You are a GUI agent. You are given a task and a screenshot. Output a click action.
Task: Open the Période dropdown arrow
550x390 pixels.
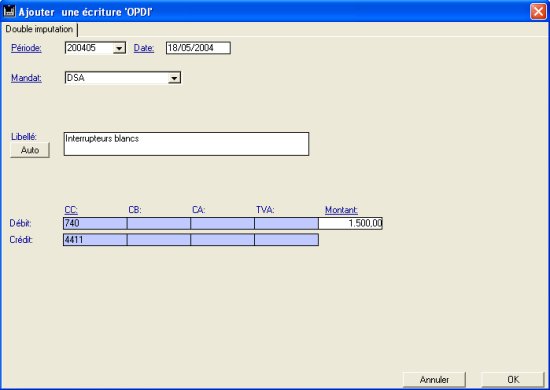tap(119, 48)
